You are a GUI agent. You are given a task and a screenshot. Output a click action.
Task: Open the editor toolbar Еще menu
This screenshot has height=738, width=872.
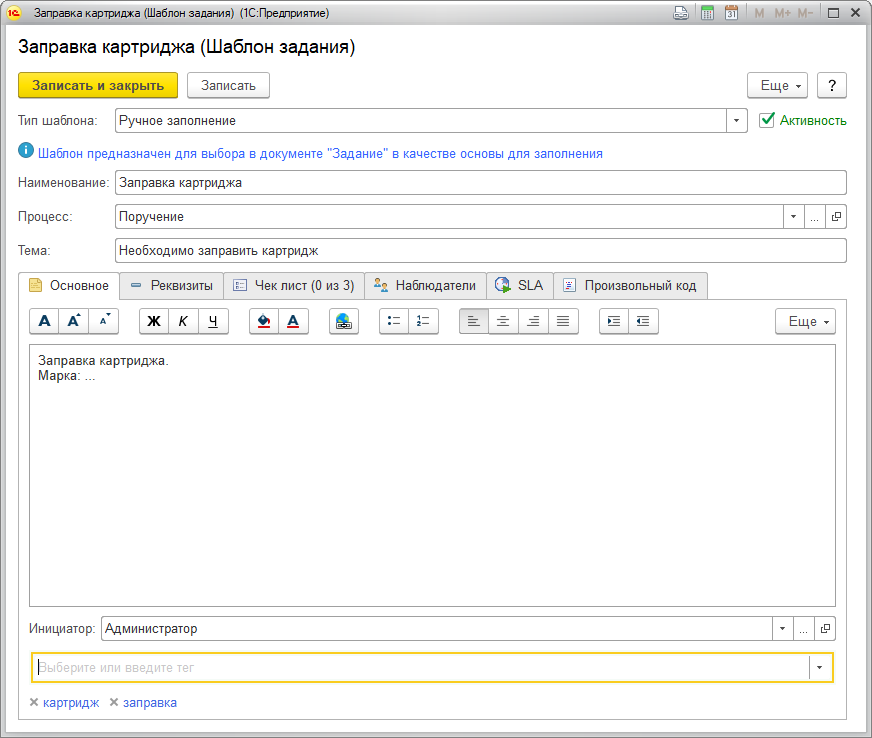pos(805,321)
